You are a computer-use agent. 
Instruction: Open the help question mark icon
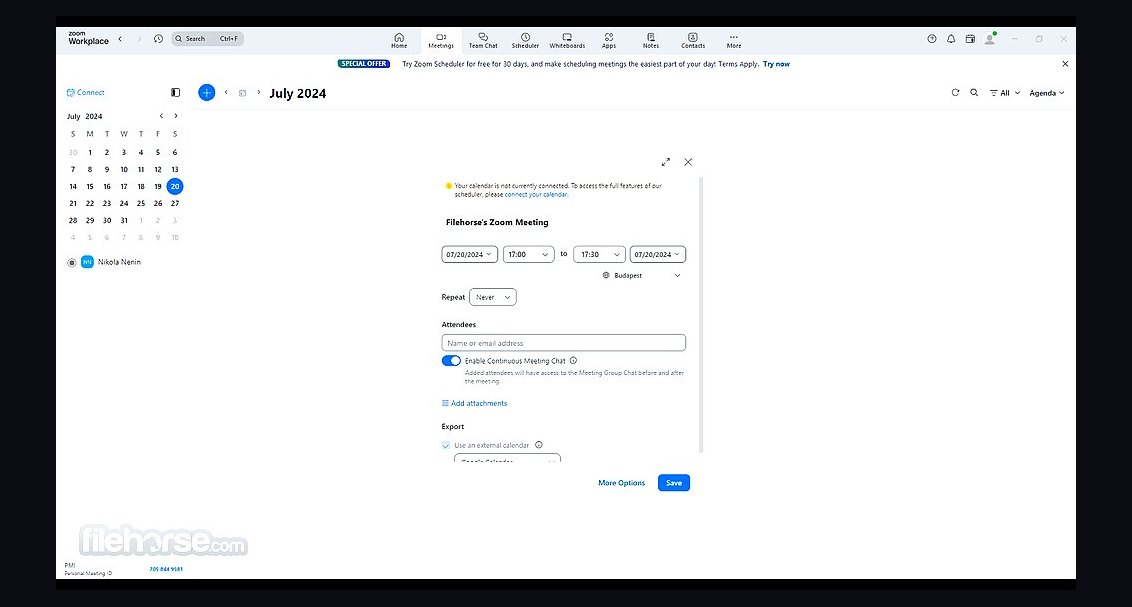click(932, 39)
